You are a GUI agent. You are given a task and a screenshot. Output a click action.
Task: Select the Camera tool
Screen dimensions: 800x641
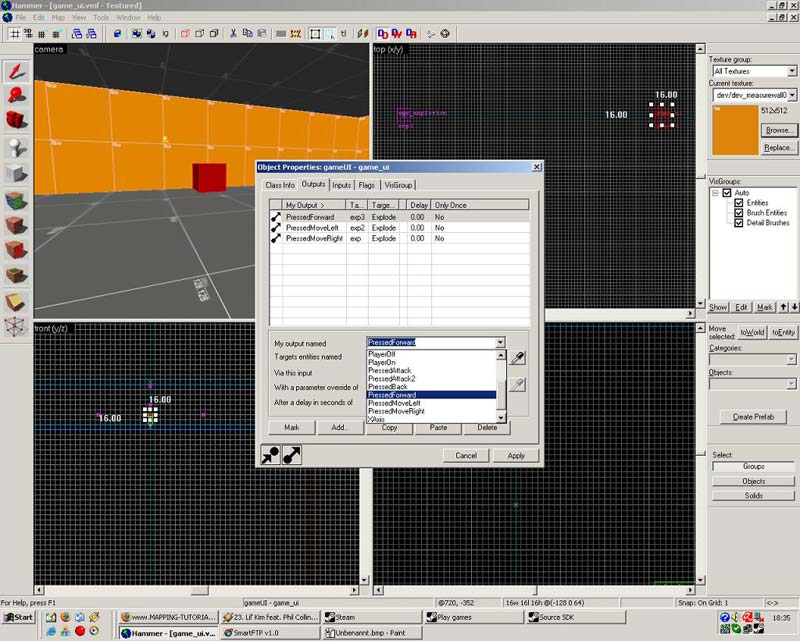[x=16, y=120]
